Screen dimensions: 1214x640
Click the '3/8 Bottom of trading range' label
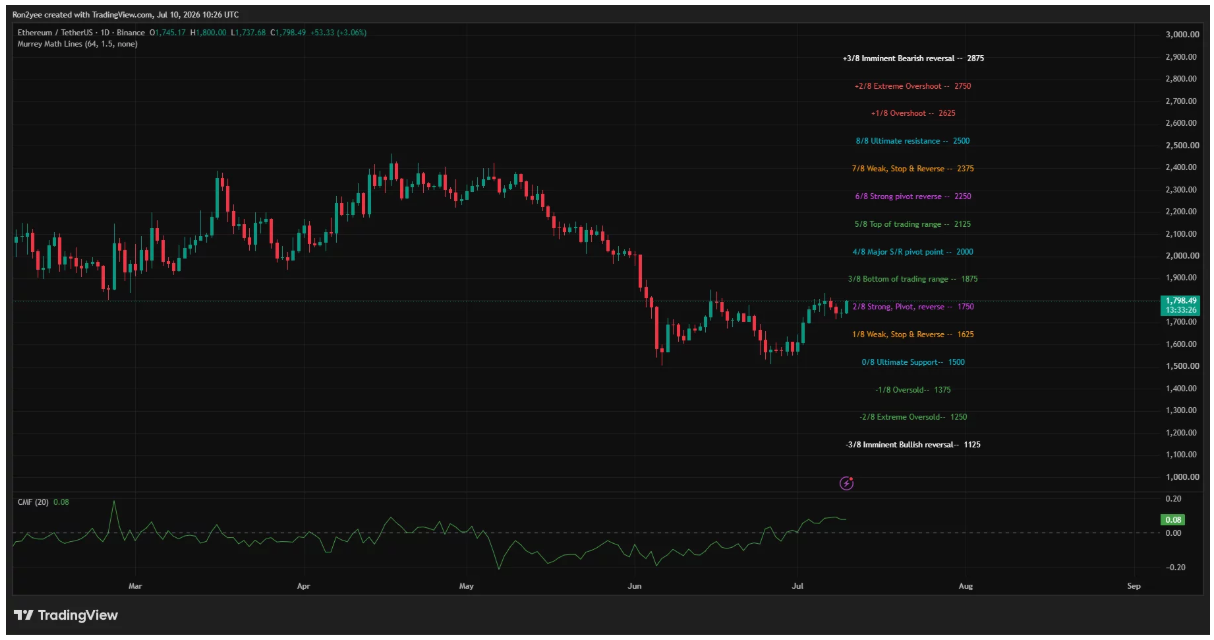coord(914,279)
